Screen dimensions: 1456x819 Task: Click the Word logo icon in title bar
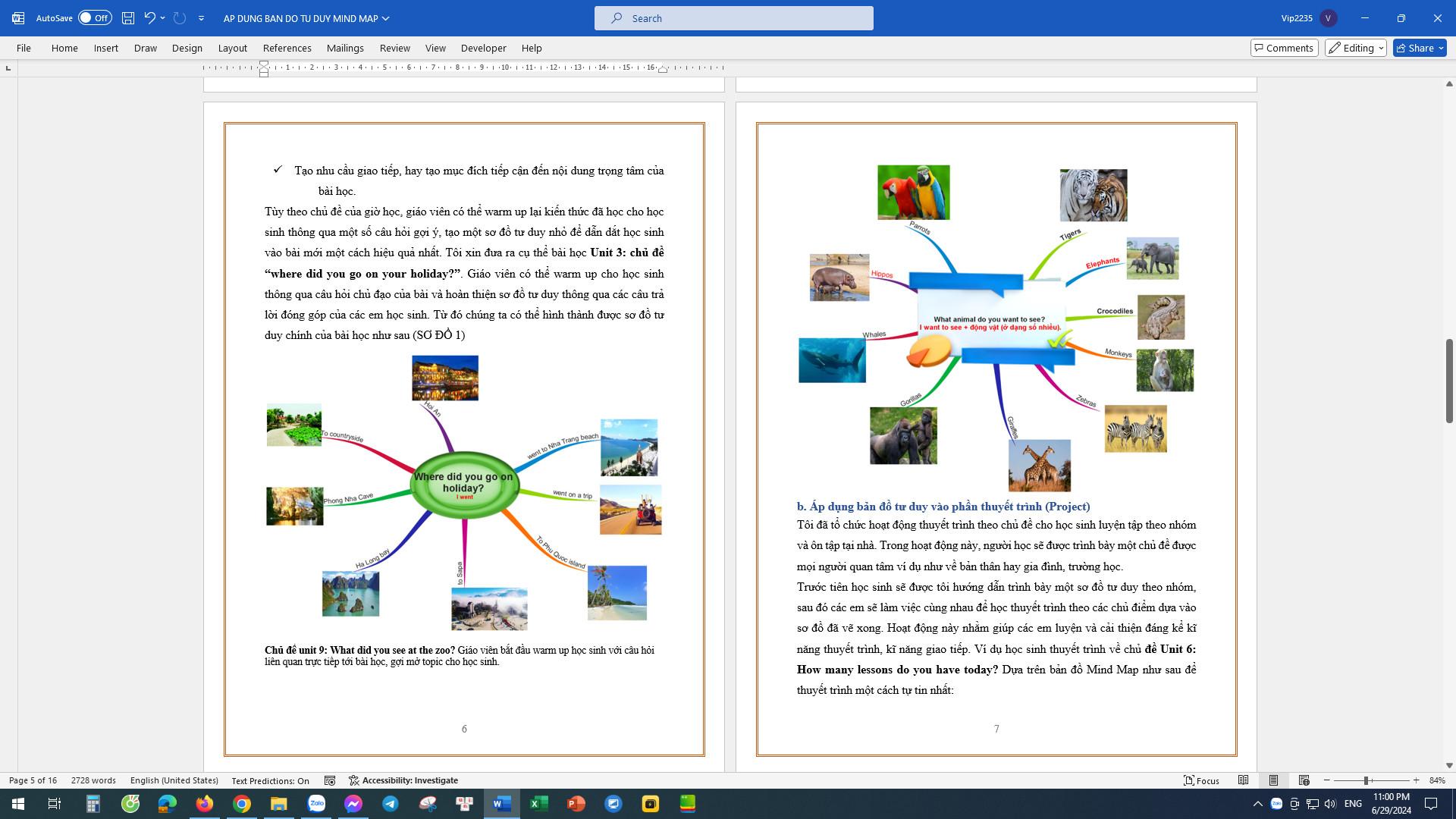tap(18, 17)
